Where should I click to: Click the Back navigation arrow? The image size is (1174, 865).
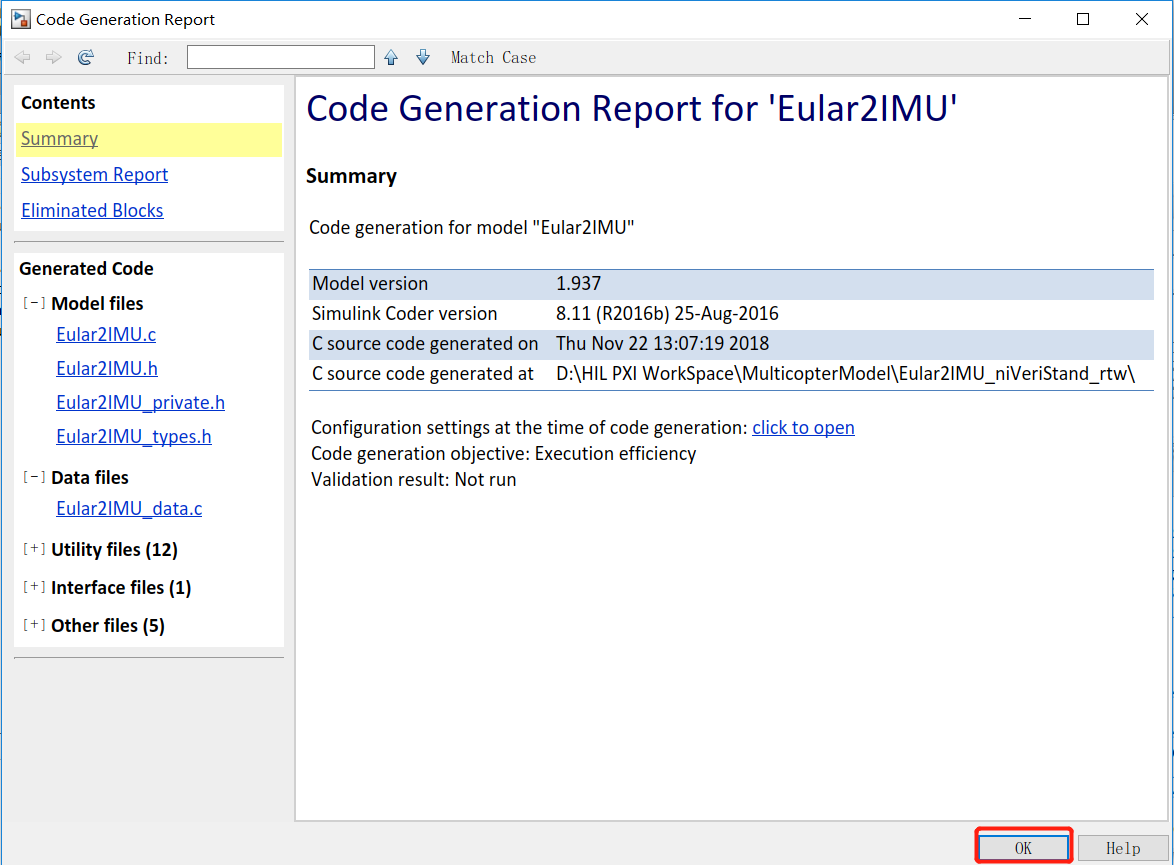22,58
